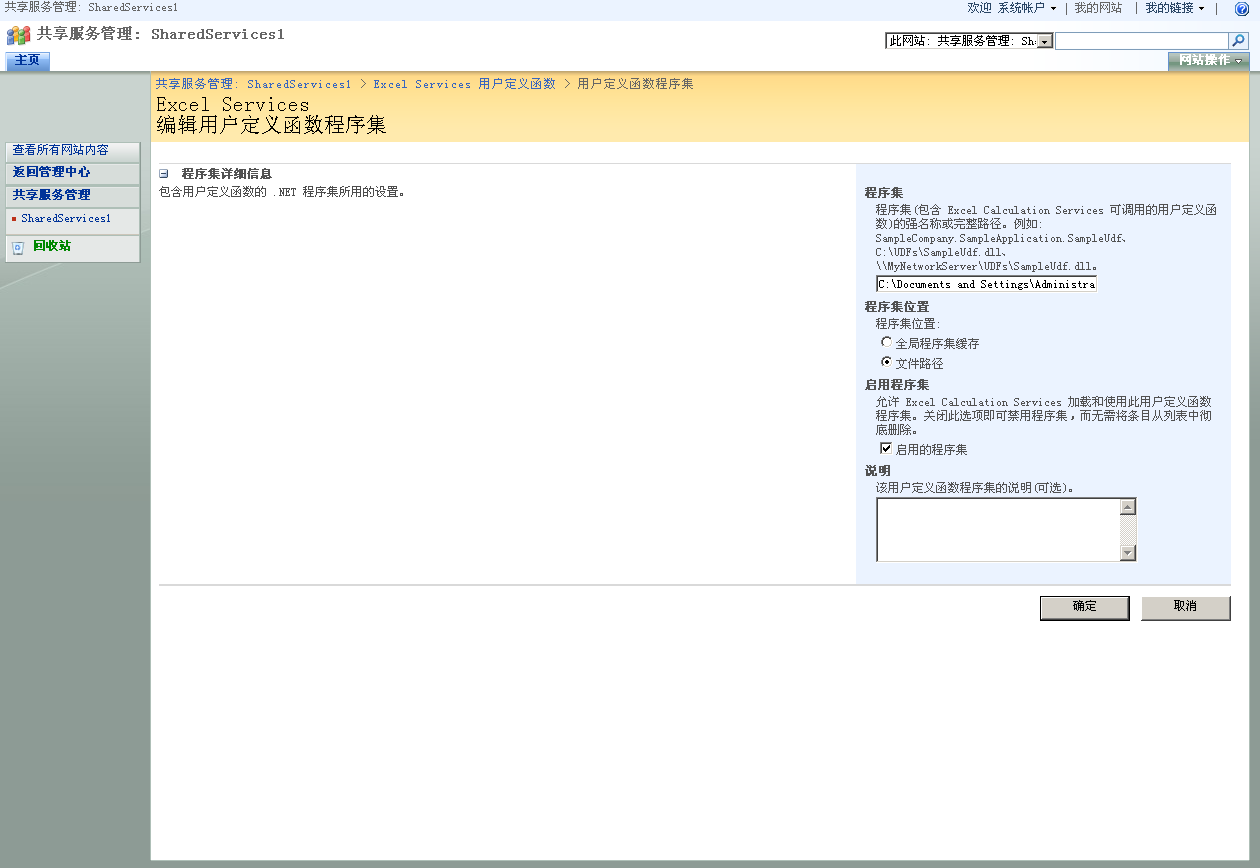Click the description textarea scroll down arrow
The width and height of the screenshot is (1260, 868).
click(x=1128, y=553)
